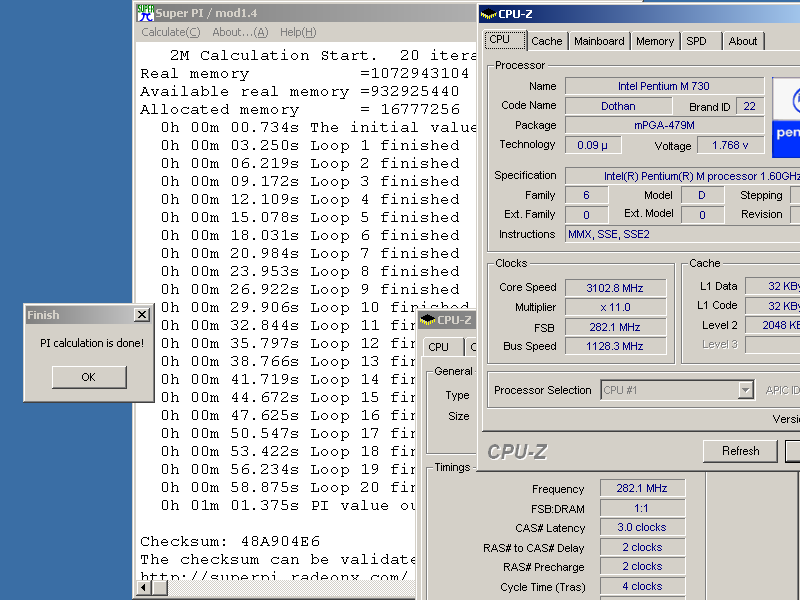Screen dimensions: 800x600
Task: Switch to the Cache tab in CPU-Z
Action: click(546, 41)
